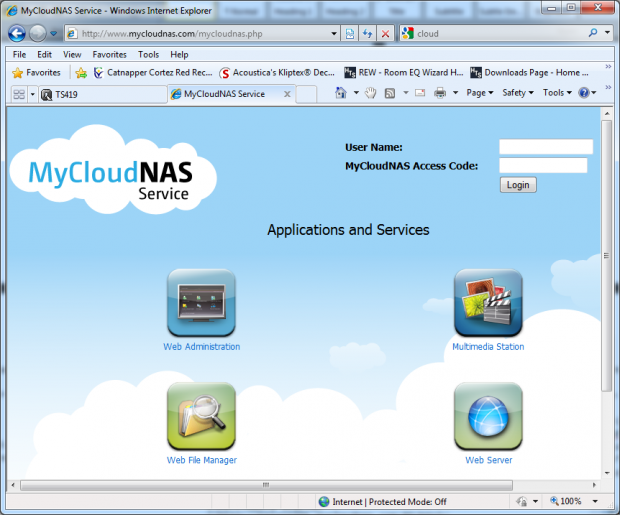Click the Home page icon
The width and height of the screenshot is (620, 515).
pos(340,93)
